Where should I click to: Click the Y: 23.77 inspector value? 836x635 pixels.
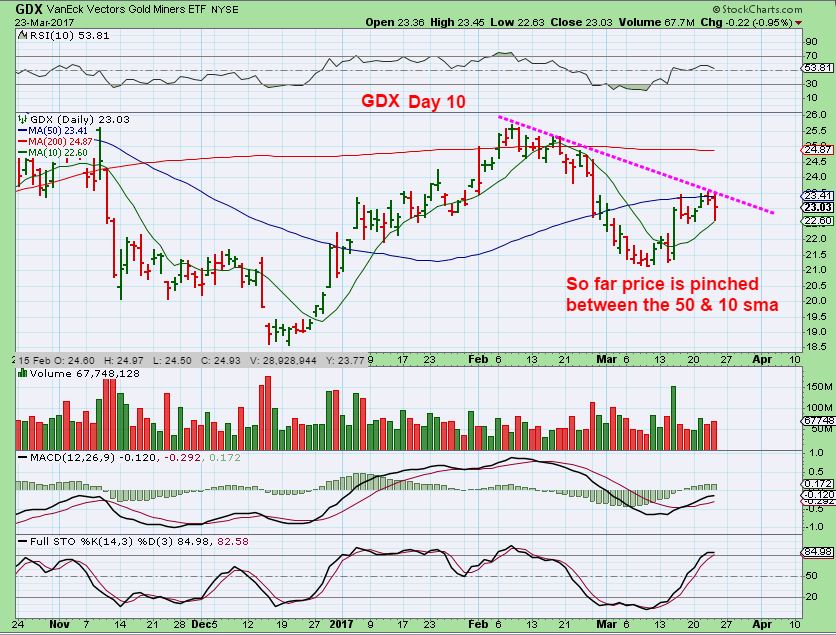345,360
